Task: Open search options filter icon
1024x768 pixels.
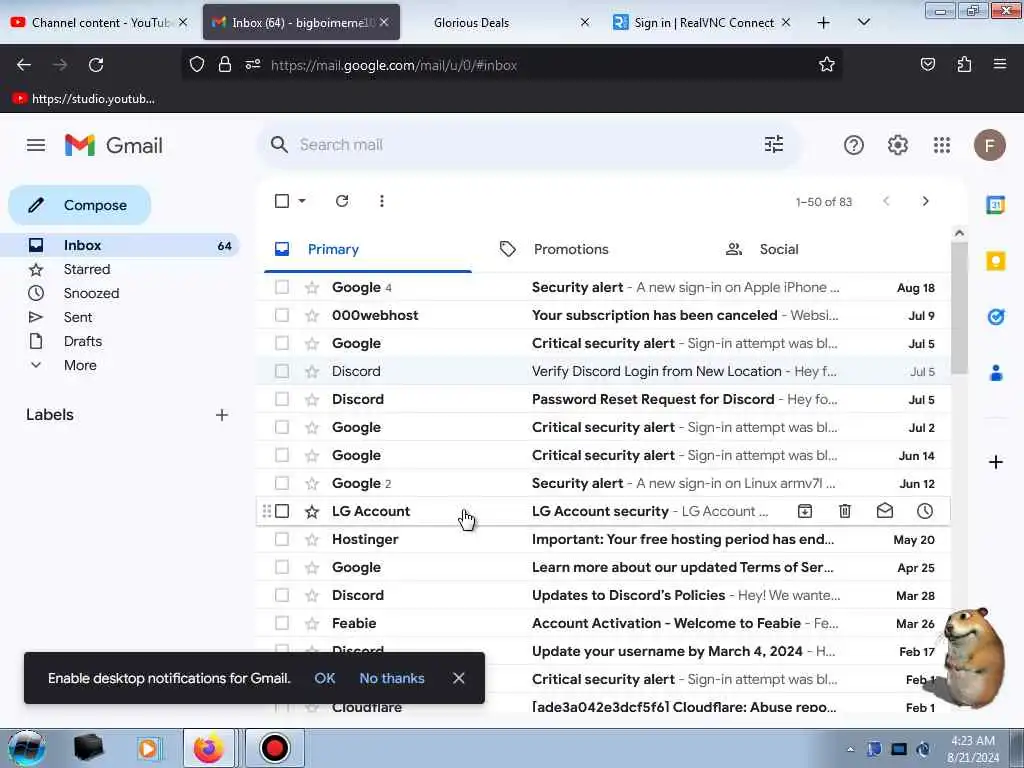Action: point(774,144)
